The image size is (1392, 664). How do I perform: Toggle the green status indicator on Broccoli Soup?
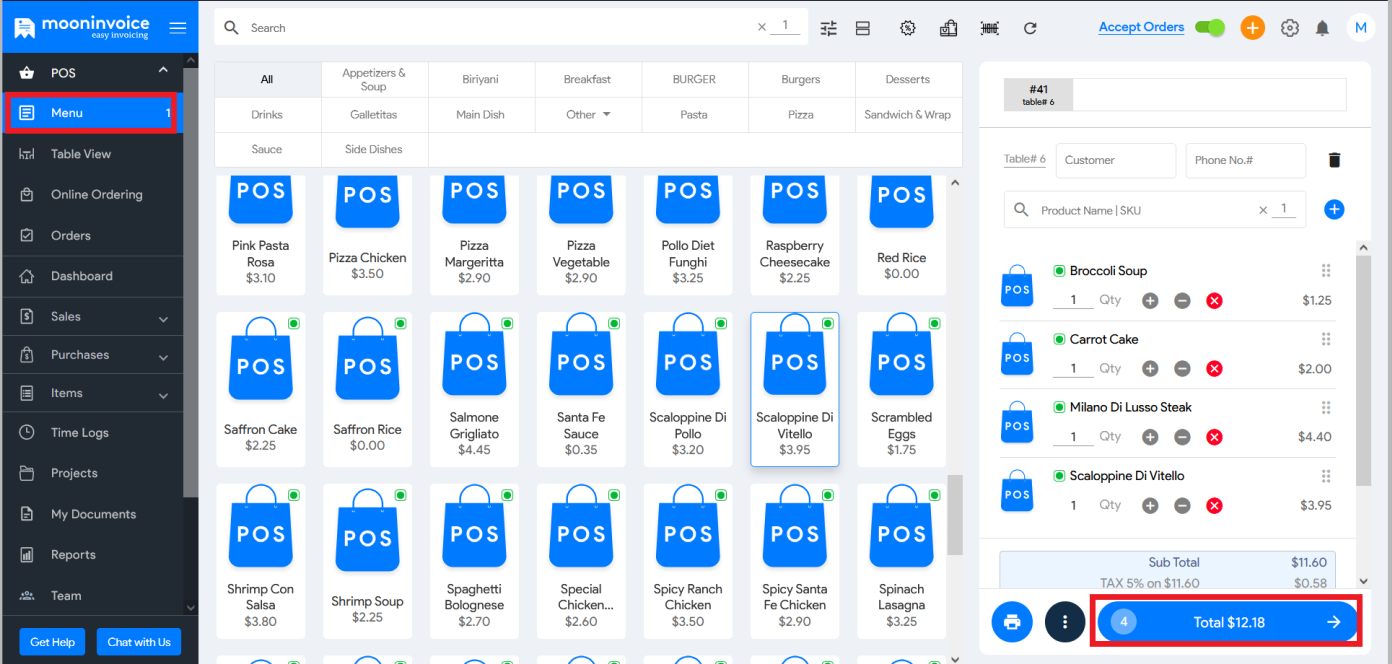point(1059,271)
